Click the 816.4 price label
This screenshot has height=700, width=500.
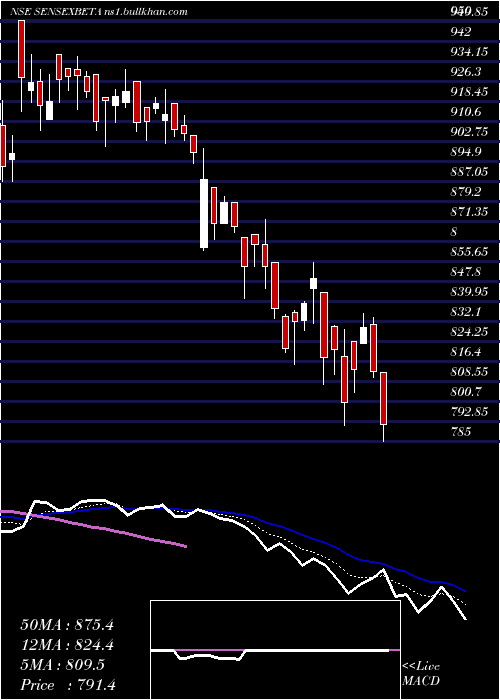[466, 353]
